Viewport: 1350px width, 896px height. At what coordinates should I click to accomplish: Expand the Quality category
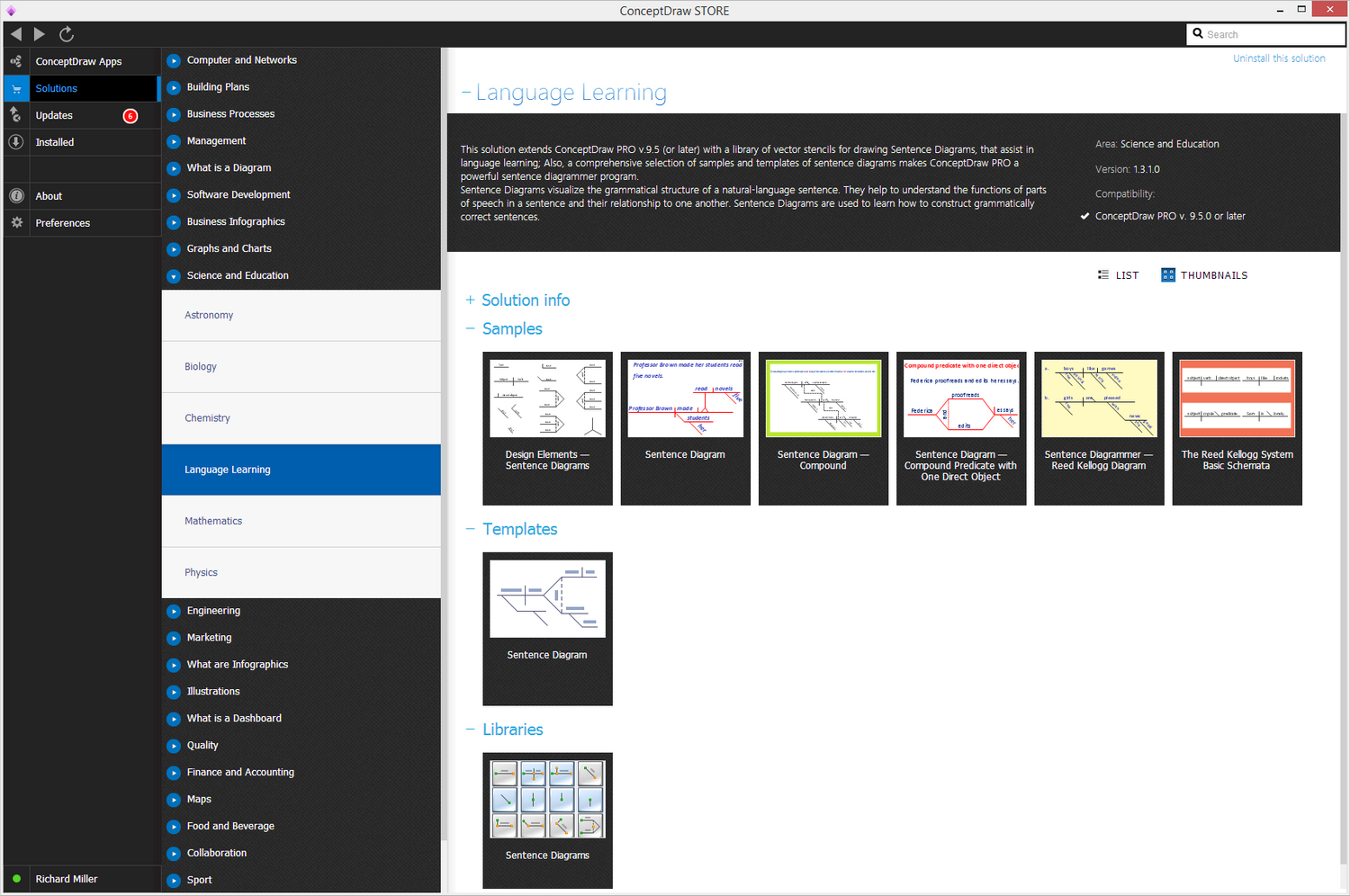coord(174,746)
